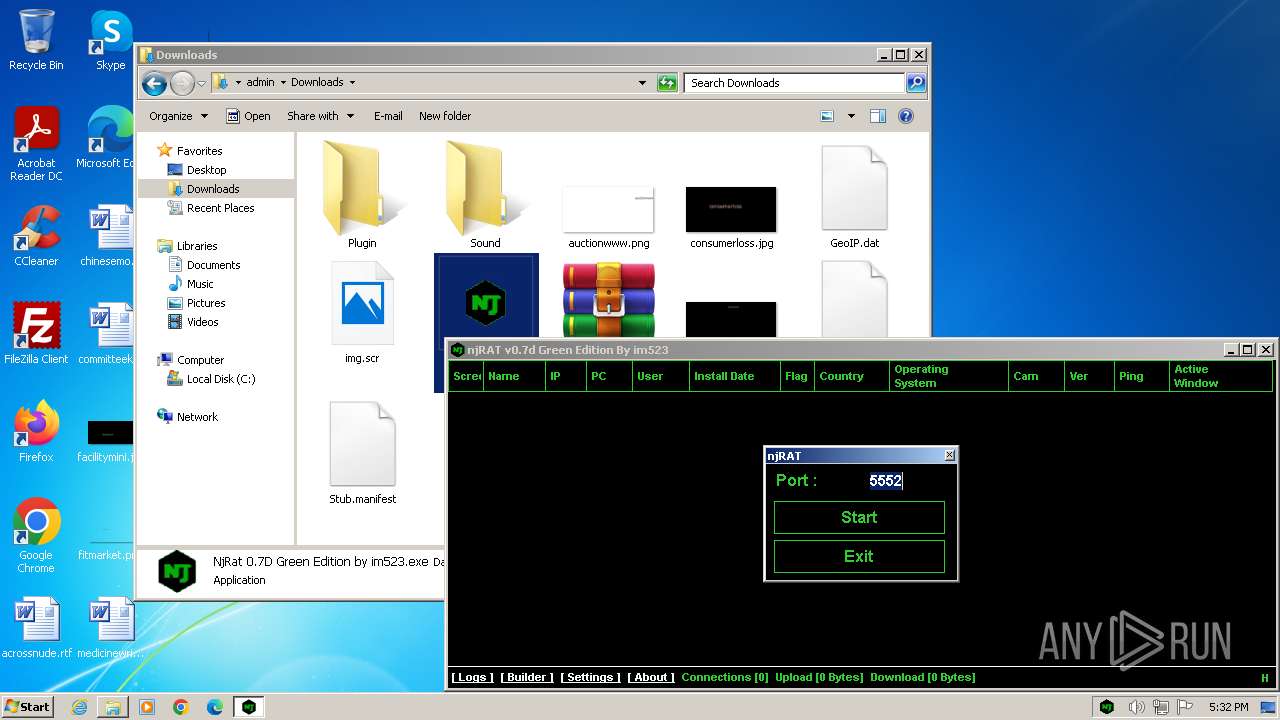Click in the Search Downloads field
This screenshot has height=720, width=1280.
pos(795,83)
